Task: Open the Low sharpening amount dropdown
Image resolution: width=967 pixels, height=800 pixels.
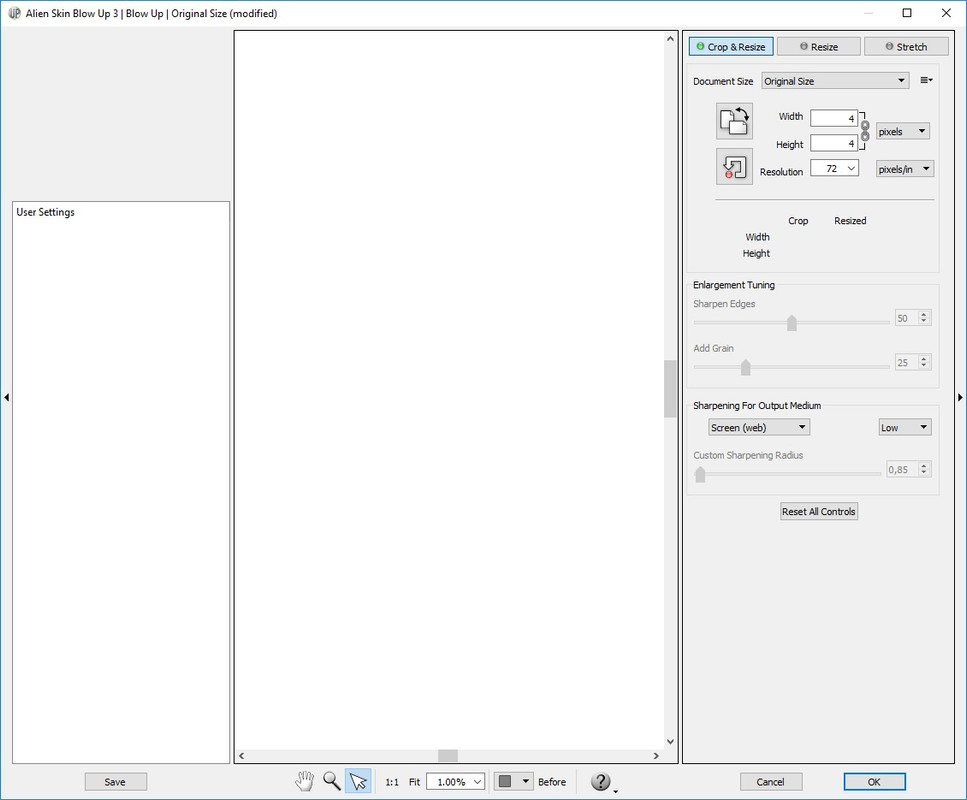Action: click(905, 427)
